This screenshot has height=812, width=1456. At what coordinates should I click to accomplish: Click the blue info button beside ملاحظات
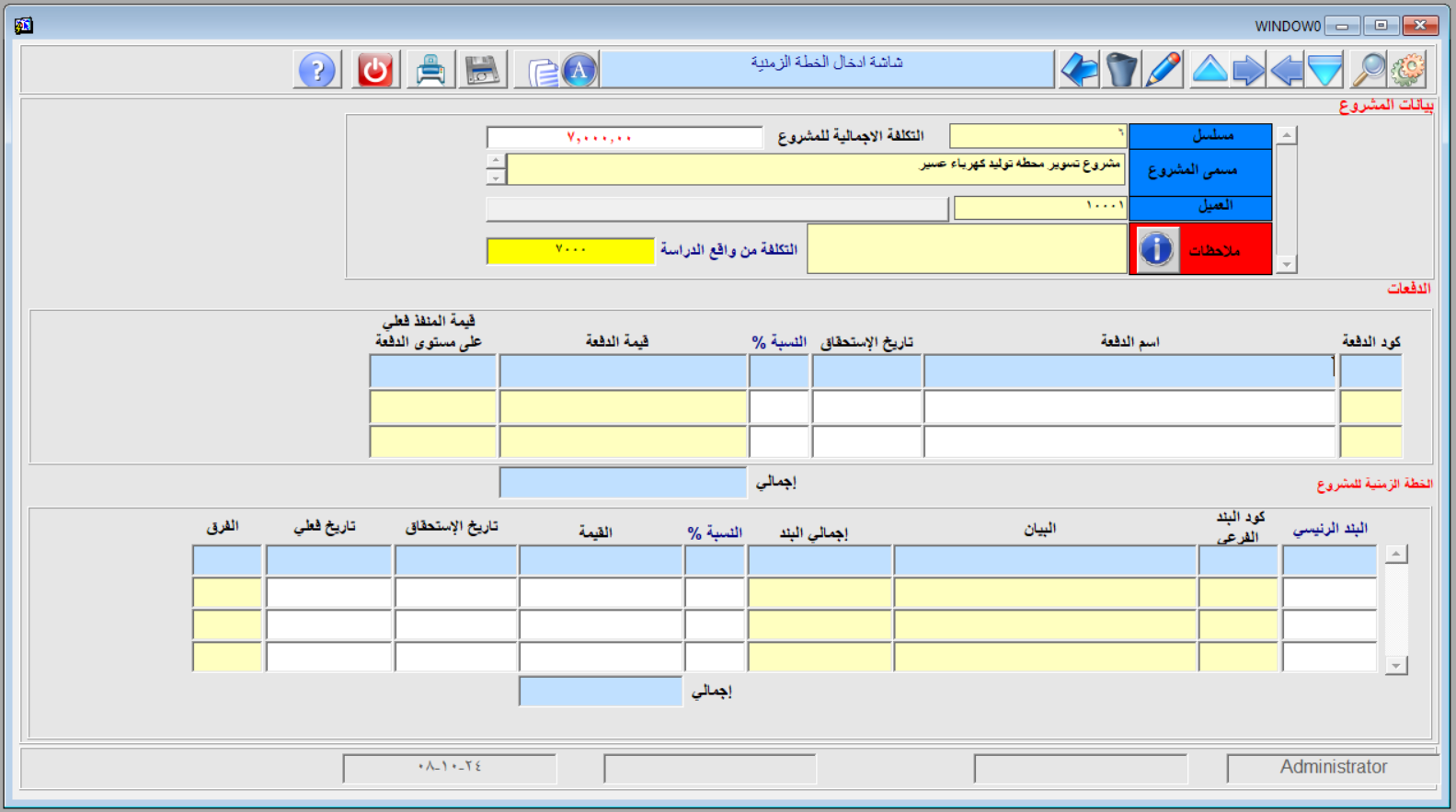tap(1156, 249)
